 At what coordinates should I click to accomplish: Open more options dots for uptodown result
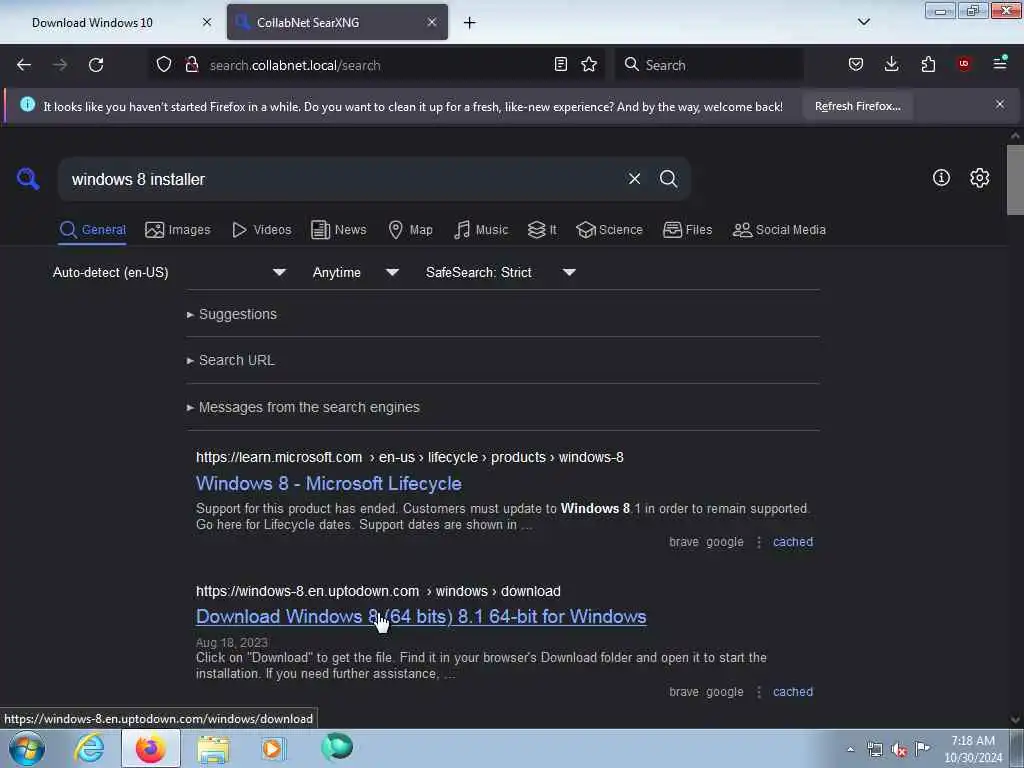click(x=758, y=692)
